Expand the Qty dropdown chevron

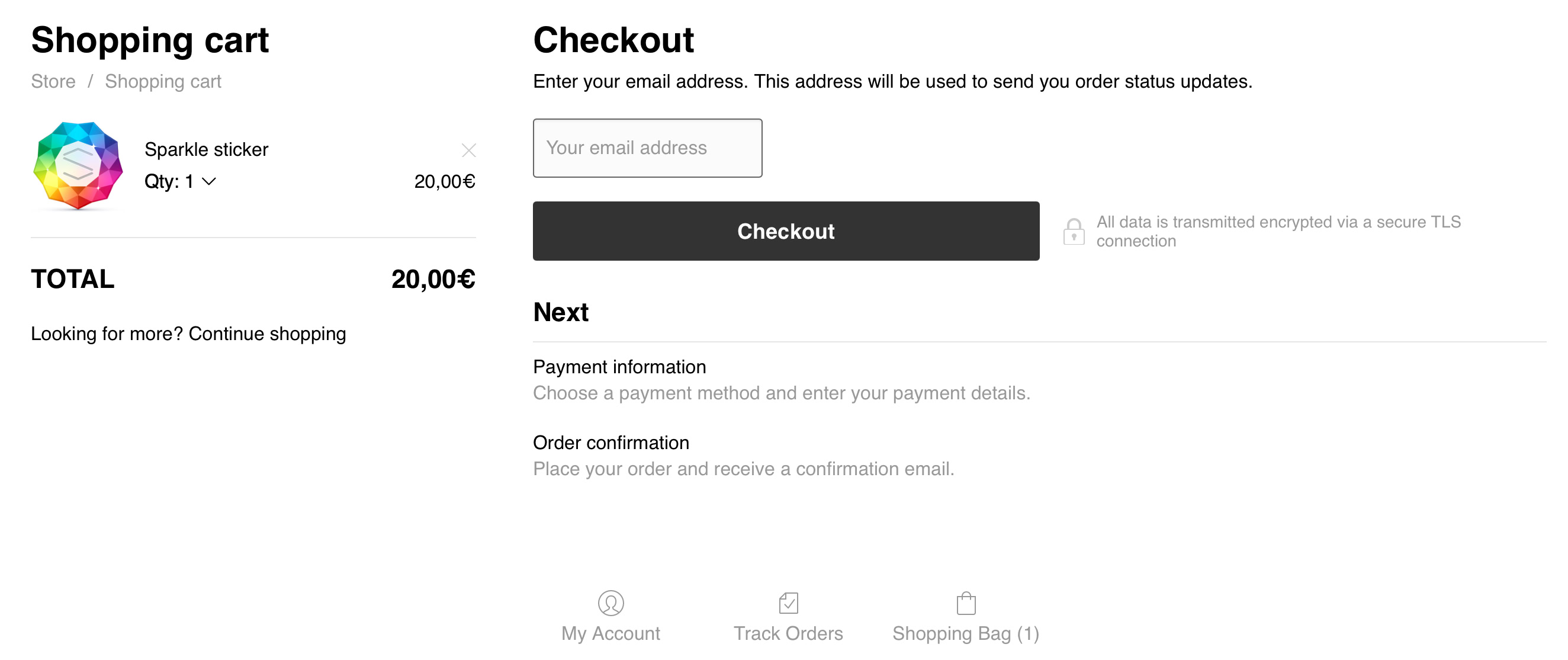point(209,181)
